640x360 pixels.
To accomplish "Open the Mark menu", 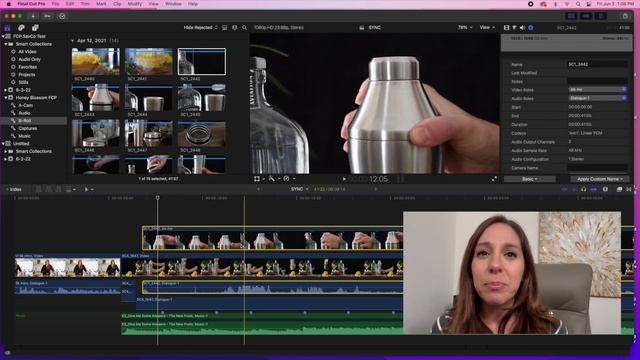I will pyautogui.click(x=101, y=4).
